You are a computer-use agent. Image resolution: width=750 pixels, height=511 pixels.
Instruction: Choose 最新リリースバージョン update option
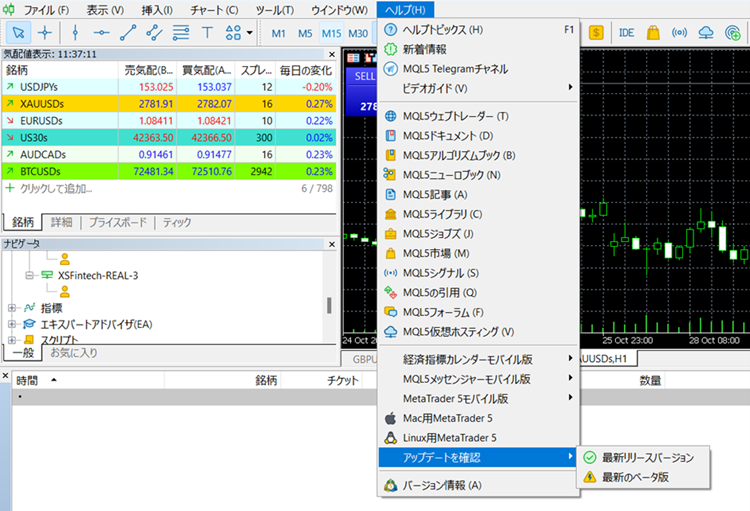point(643,458)
